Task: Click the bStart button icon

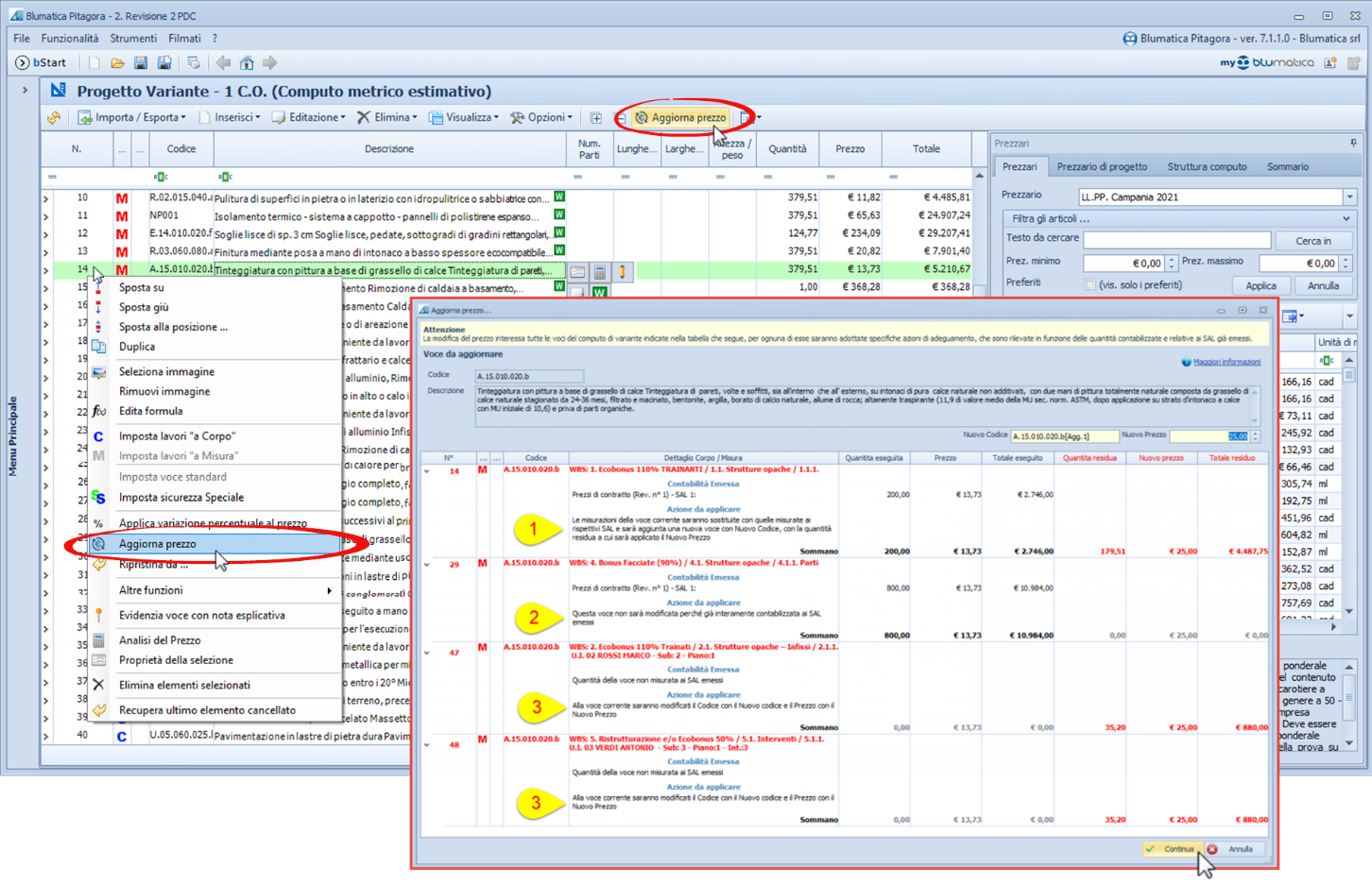Action: point(22,63)
